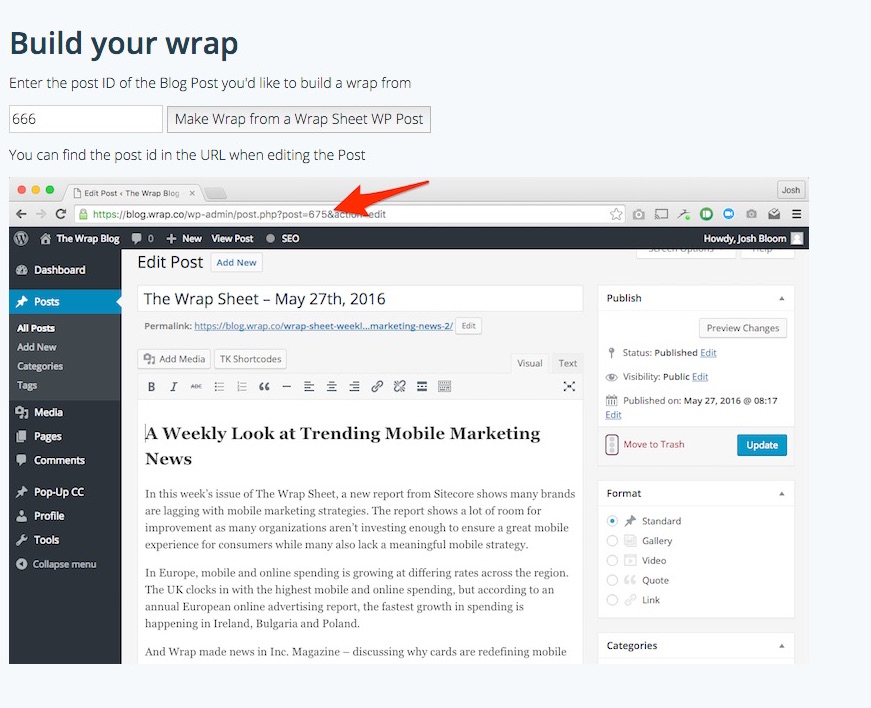
Task: Switch to the Visual editor tab
Action: pyautogui.click(x=530, y=363)
